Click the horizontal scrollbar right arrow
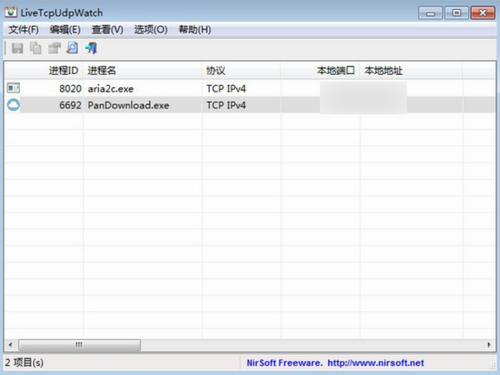Image resolution: width=500 pixels, height=375 pixels. coord(489,345)
